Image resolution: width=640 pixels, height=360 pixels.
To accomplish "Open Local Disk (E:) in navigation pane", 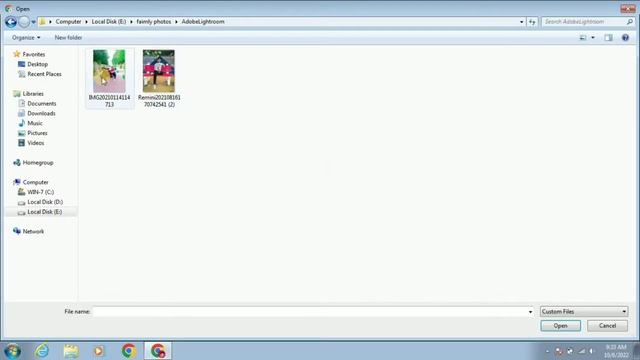I will 44,212.
